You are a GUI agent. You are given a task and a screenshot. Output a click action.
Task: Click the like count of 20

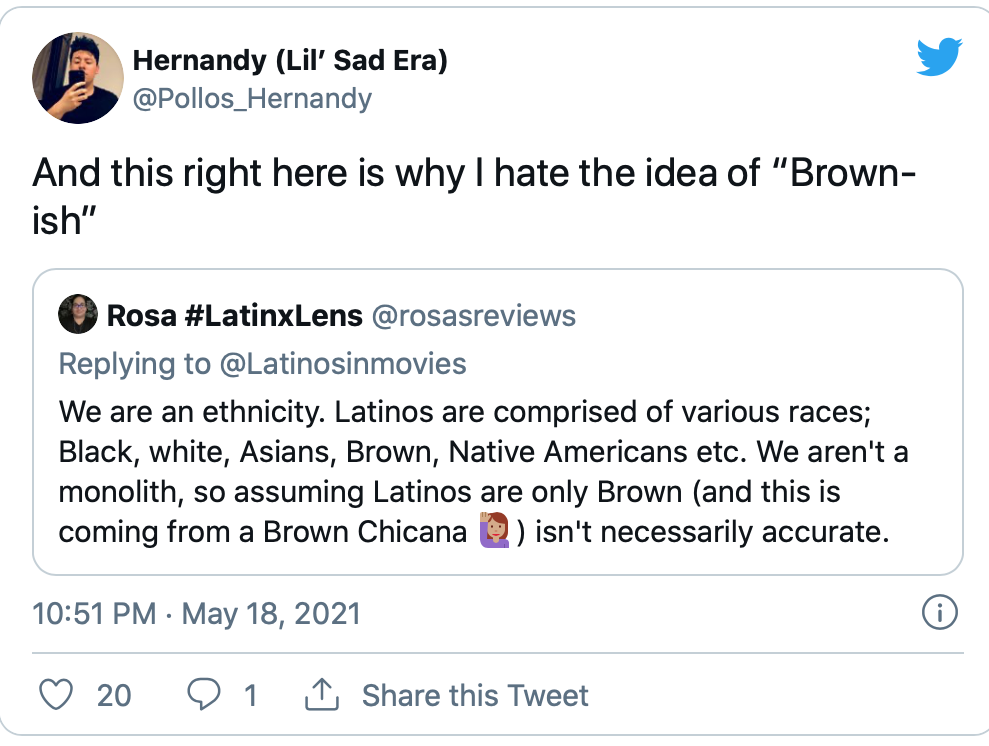click(x=114, y=695)
